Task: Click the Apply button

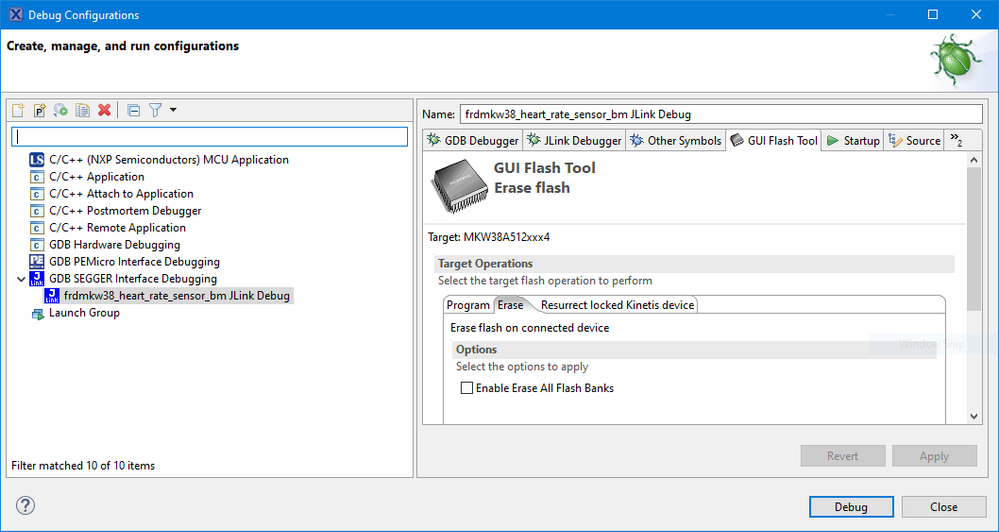Action: pyautogui.click(x=934, y=456)
